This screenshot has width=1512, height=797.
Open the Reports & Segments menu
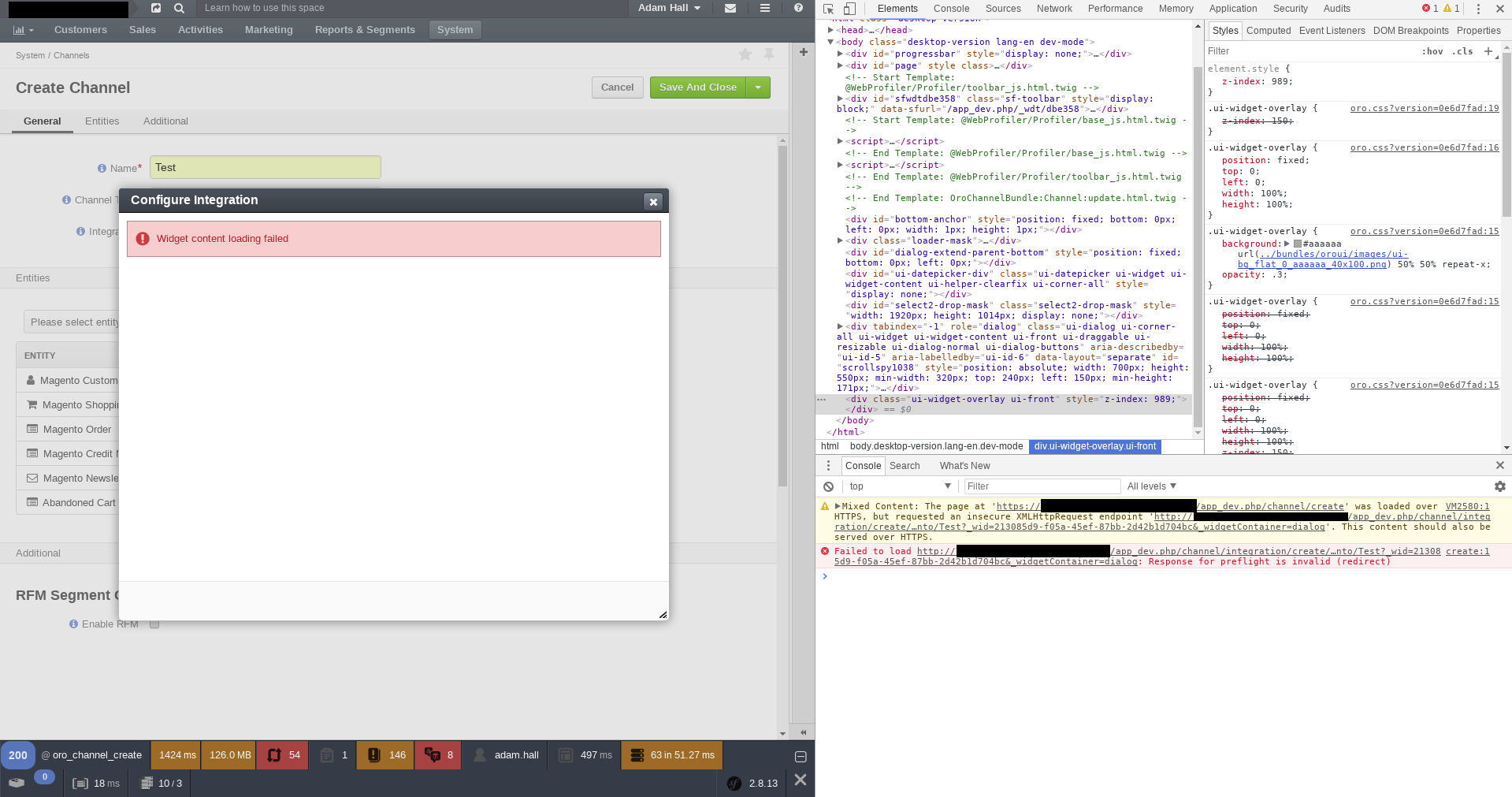pyautogui.click(x=365, y=30)
